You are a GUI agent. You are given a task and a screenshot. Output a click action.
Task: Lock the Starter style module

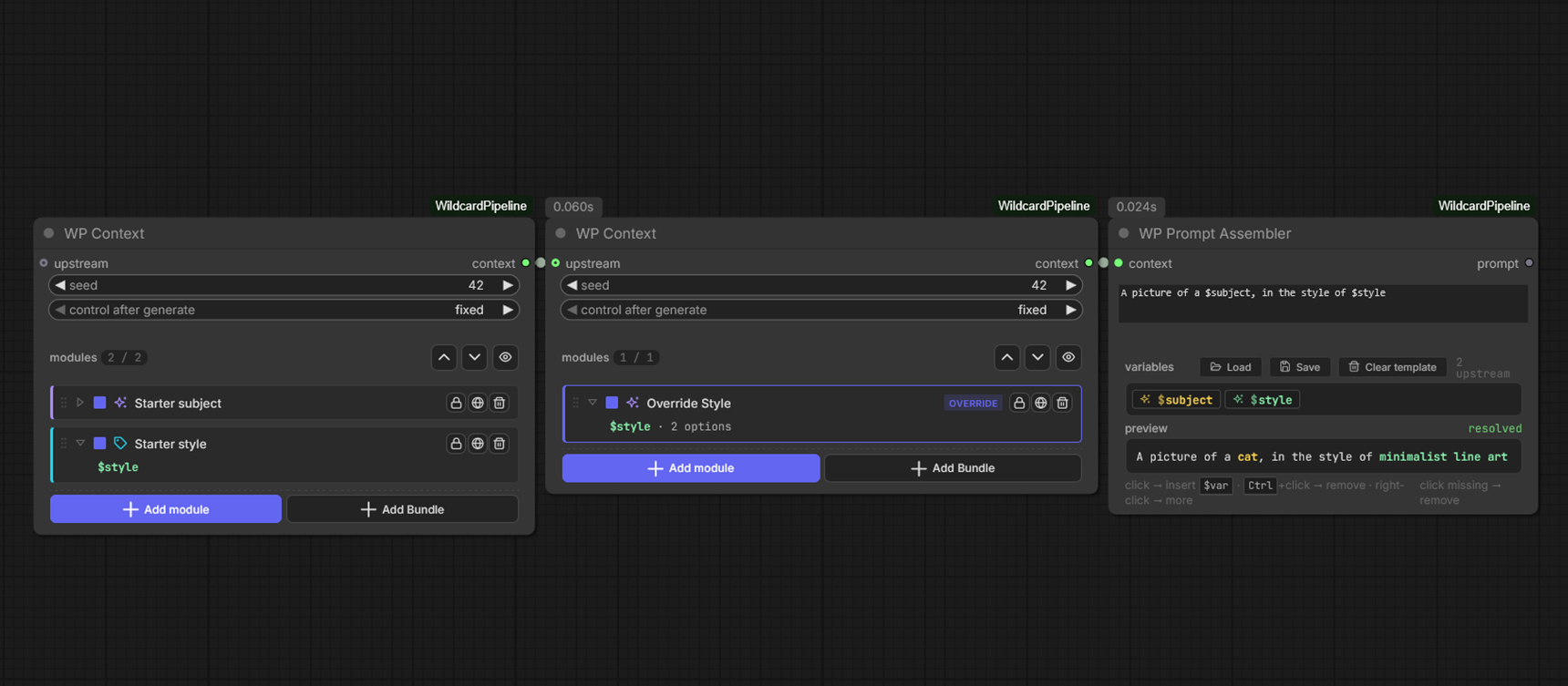point(456,444)
